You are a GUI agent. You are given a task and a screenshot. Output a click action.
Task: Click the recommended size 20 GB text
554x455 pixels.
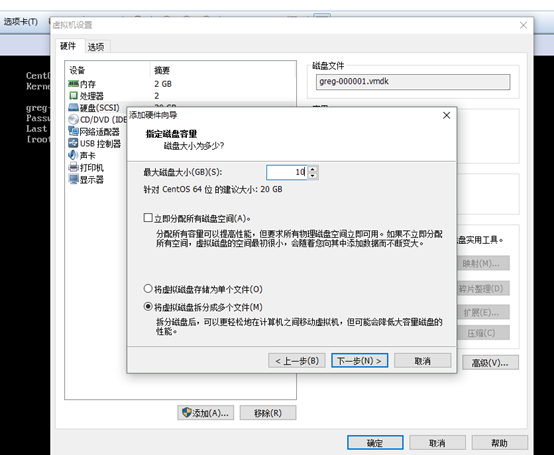click(x=213, y=189)
